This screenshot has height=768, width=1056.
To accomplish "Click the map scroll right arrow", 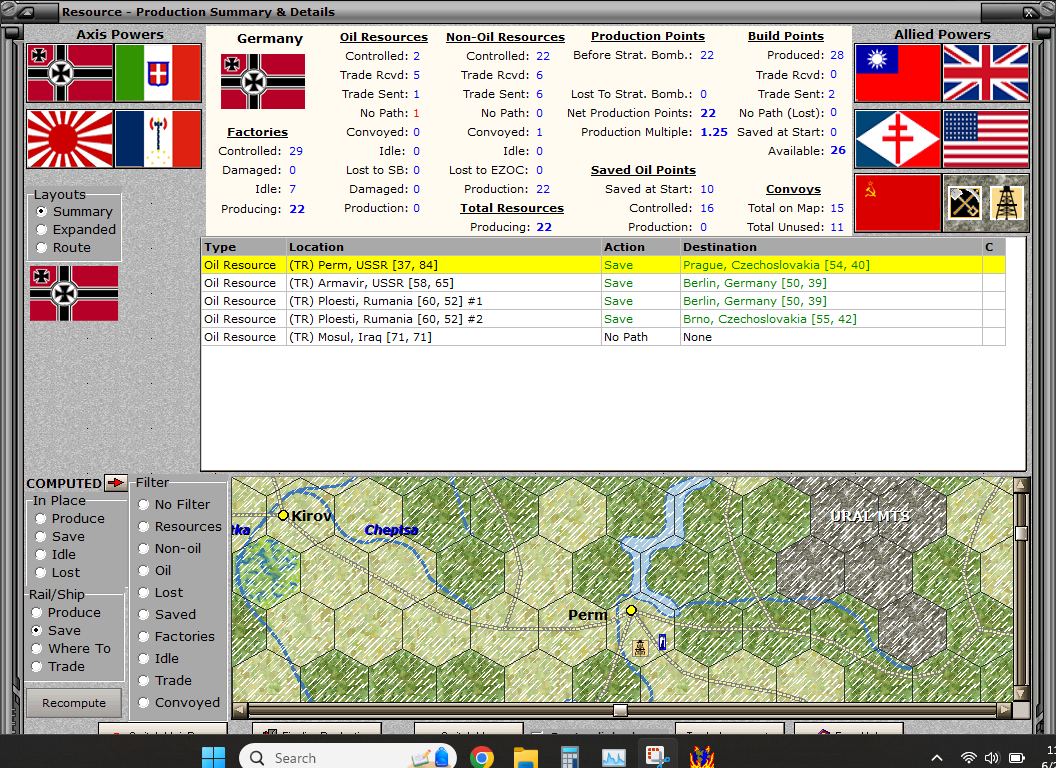I will coord(1005,710).
